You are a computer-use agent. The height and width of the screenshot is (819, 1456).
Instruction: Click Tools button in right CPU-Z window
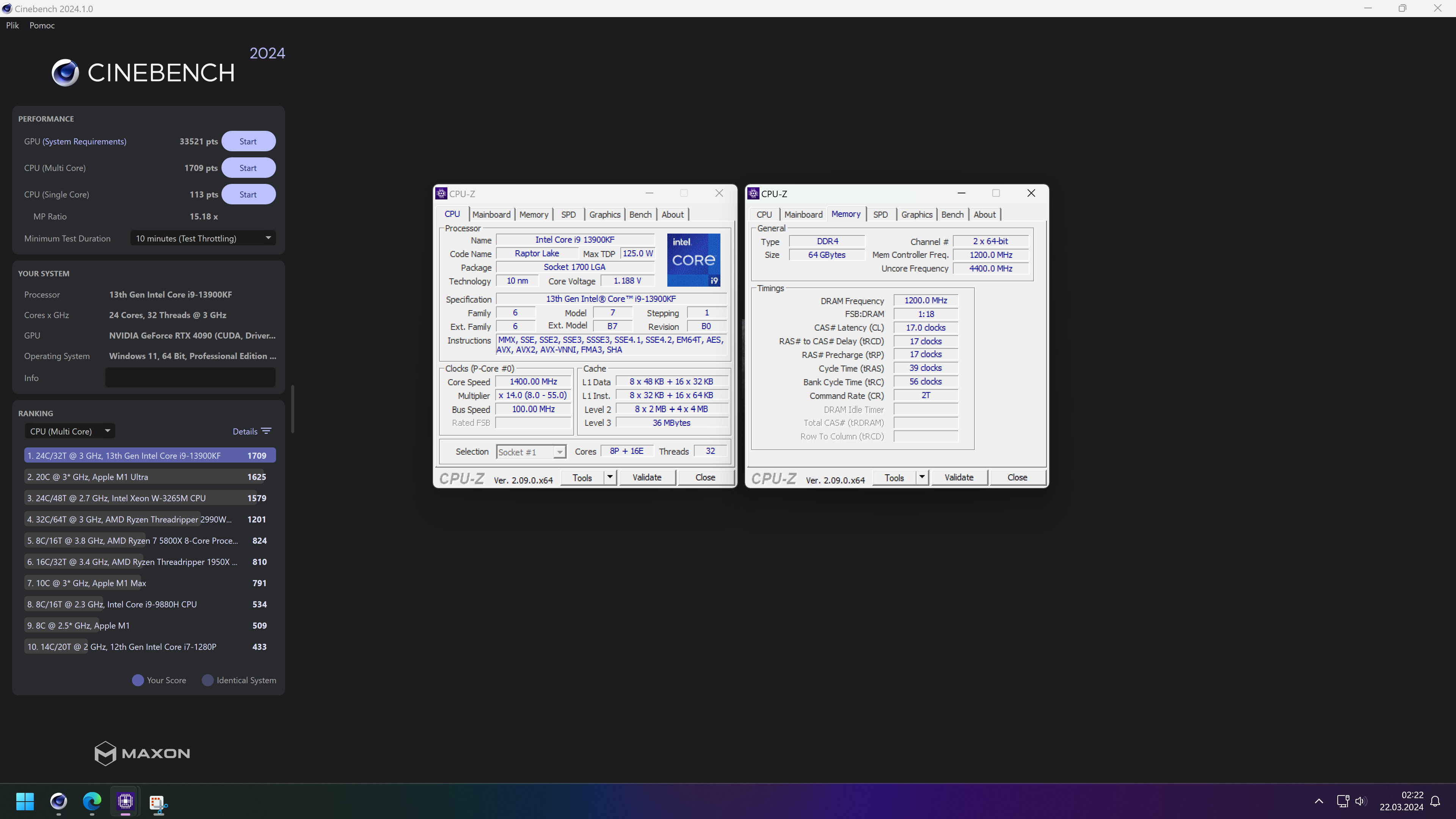pyautogui.click(x=894, y=478)
